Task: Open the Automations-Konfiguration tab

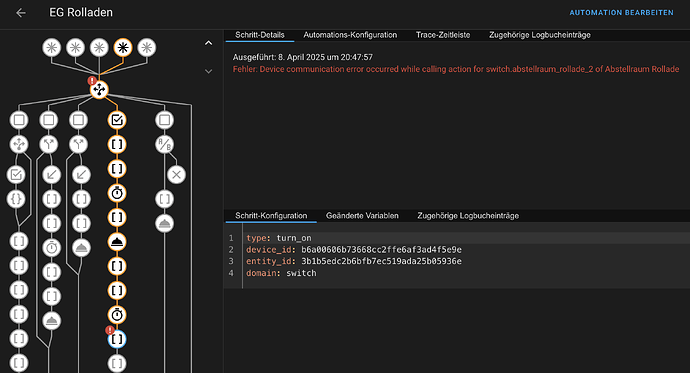Action: 350,35
